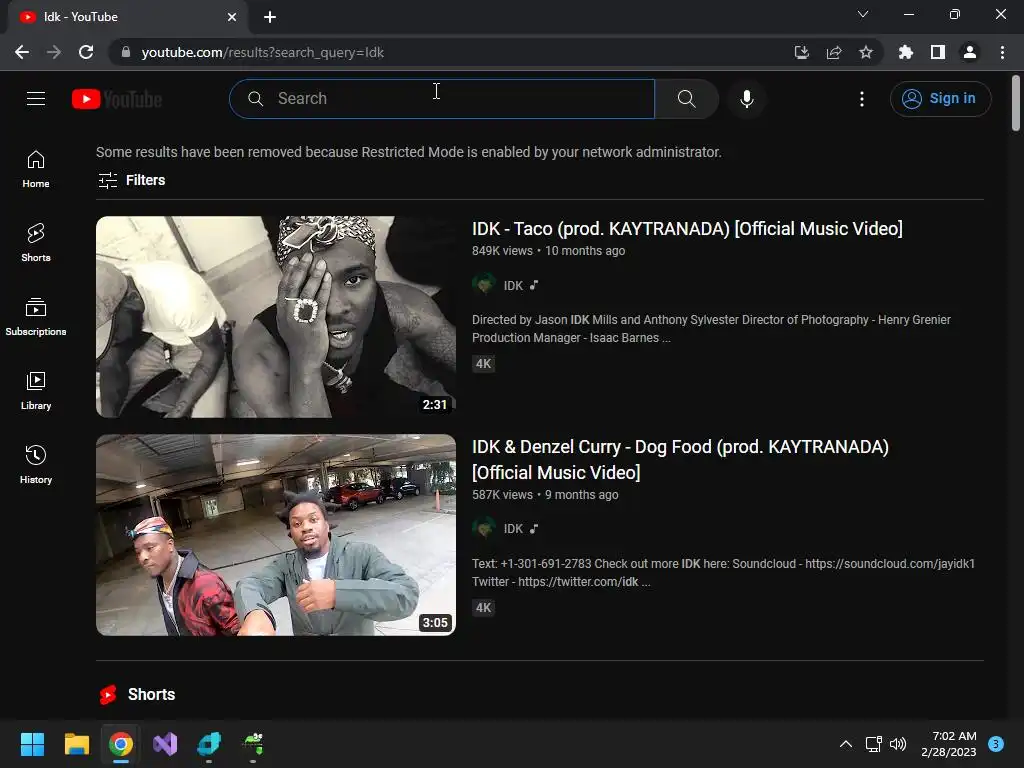Click the 4K badge under the Taco video

coord(483,364)
